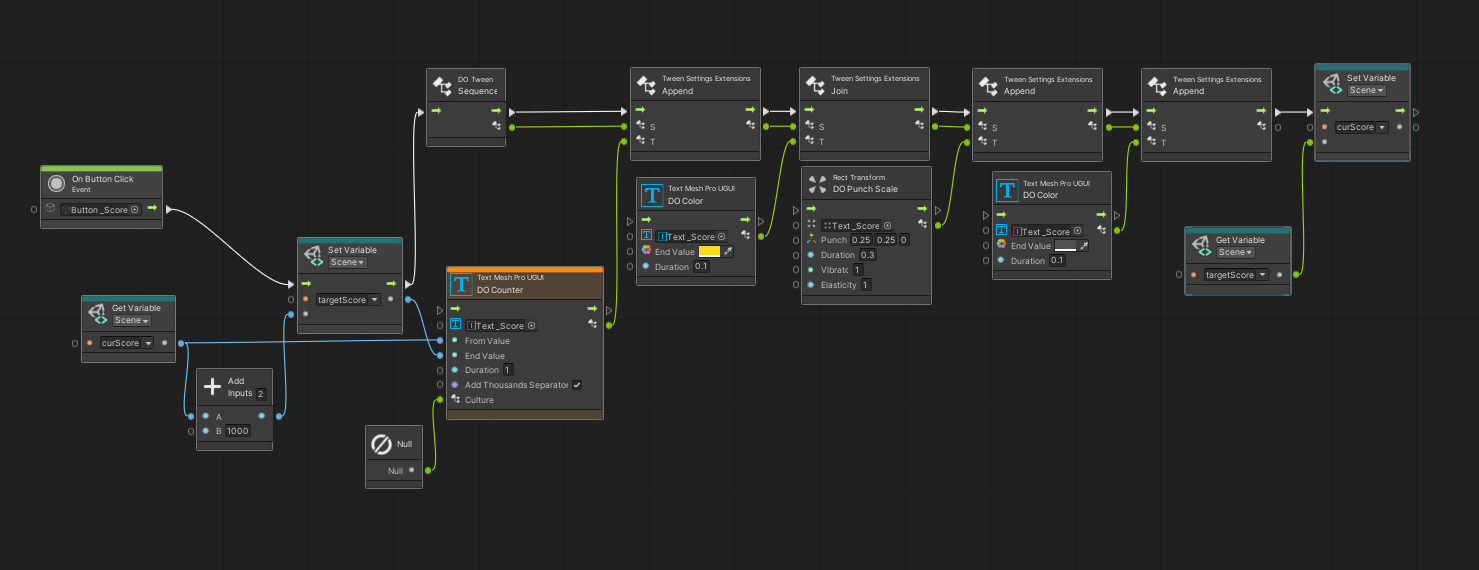The height and width of the screenshot is (570, 1479).
Task: Pick color with the yellow End Value eyedropper
Action: (728, 252)
